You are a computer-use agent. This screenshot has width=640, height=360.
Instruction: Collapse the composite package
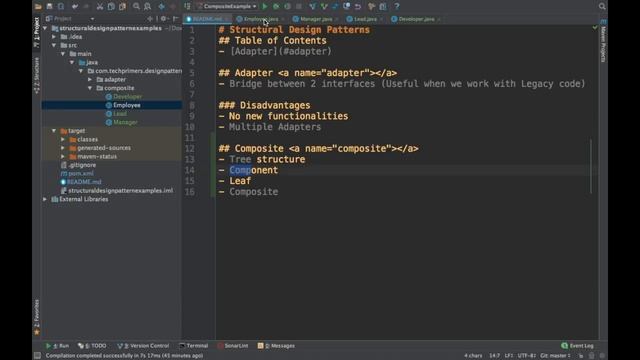click(x=90, y=88)
